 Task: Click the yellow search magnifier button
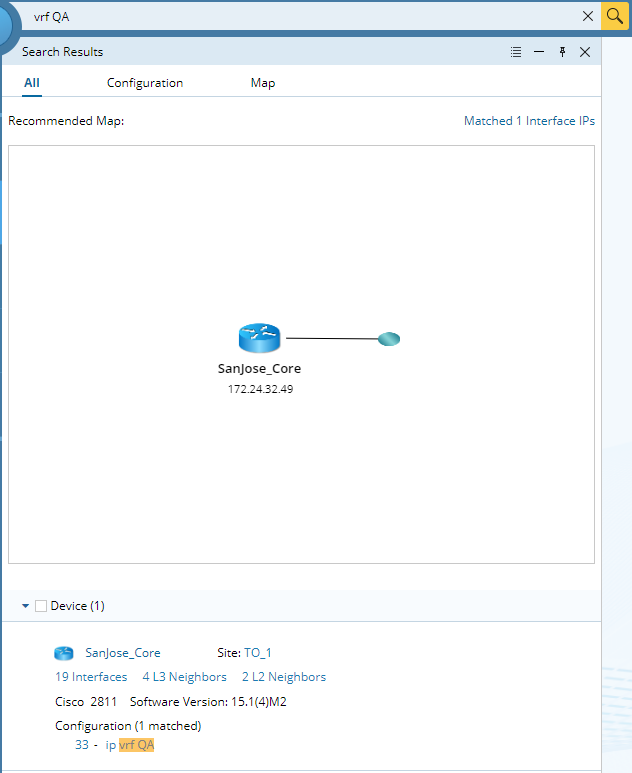[615, 16]
